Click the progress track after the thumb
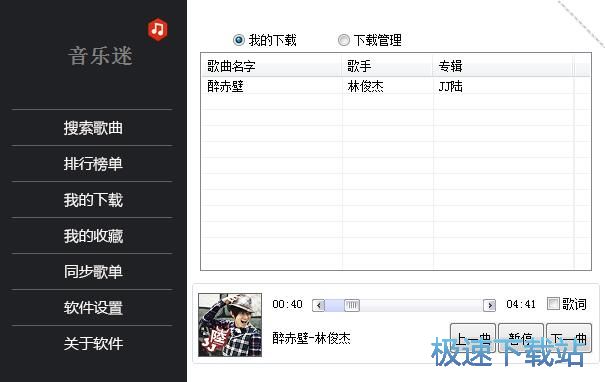The height and width of the screenshot is (382, 605). click(x=421, y=305)
